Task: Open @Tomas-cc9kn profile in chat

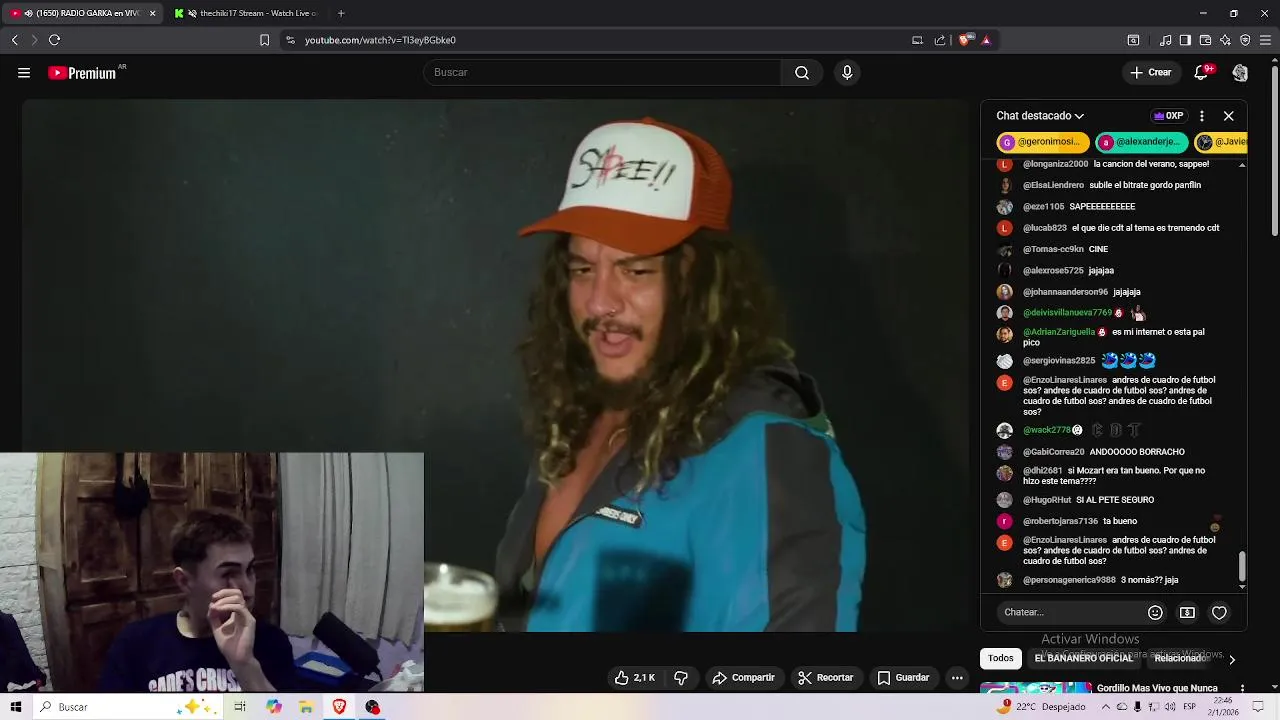Action: [x=1053, y=249]
